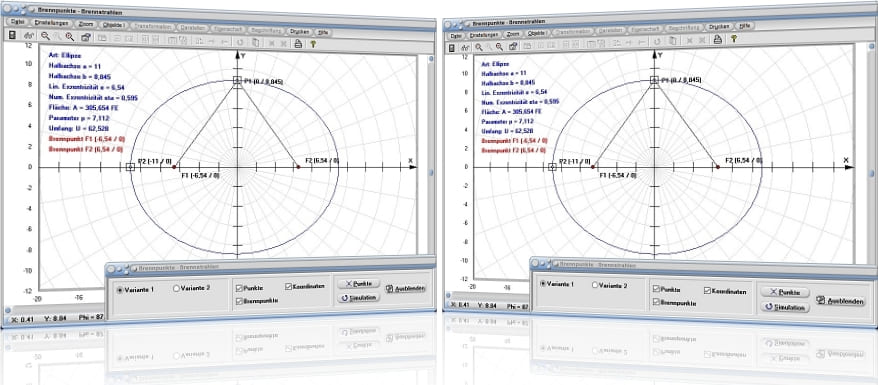
Task: Open Zoom menu in right window
Action: click(x=513, y=34)
